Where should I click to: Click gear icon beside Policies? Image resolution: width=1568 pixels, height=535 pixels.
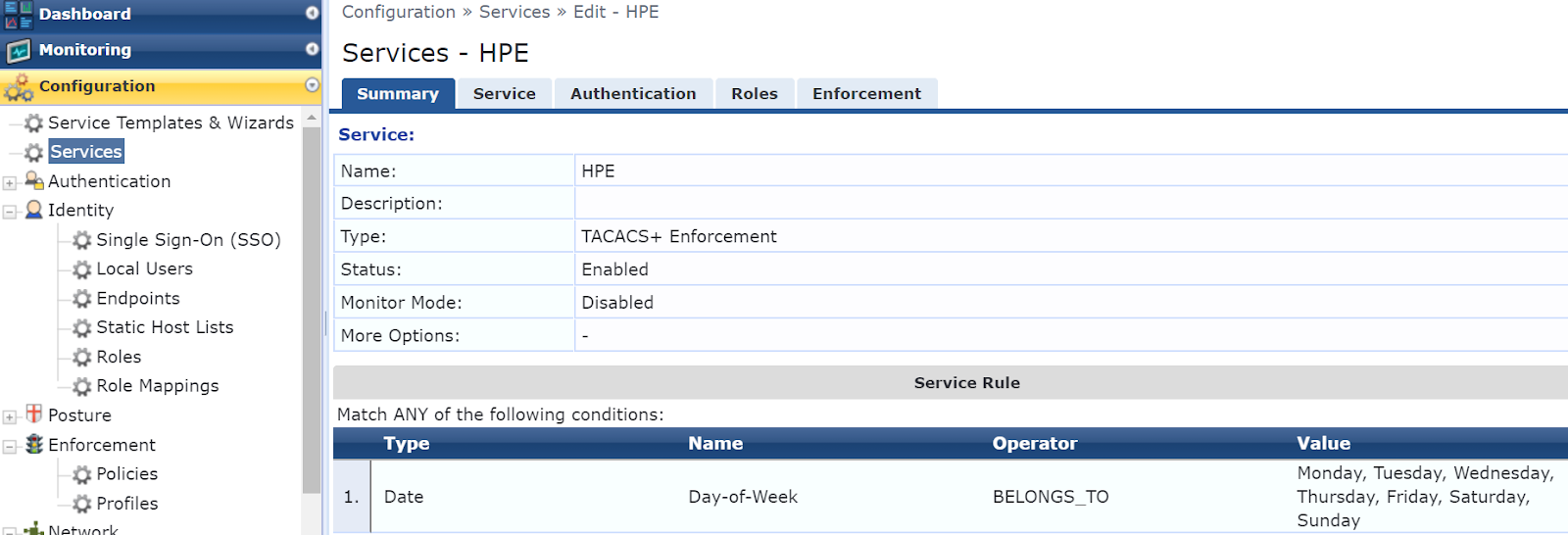(x=82, y=475)
